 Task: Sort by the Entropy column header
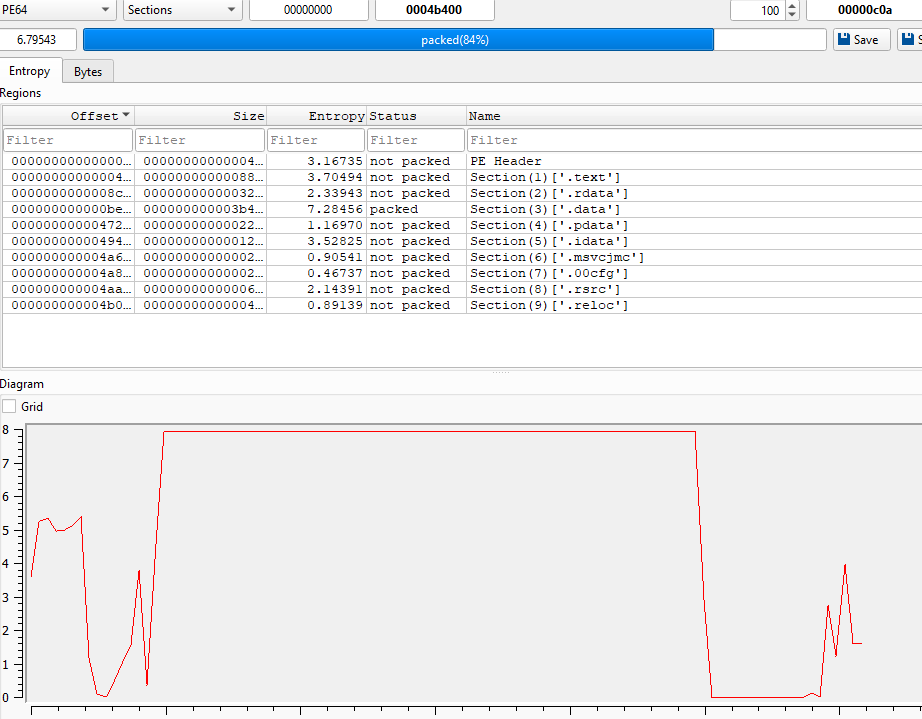(317, 116)
